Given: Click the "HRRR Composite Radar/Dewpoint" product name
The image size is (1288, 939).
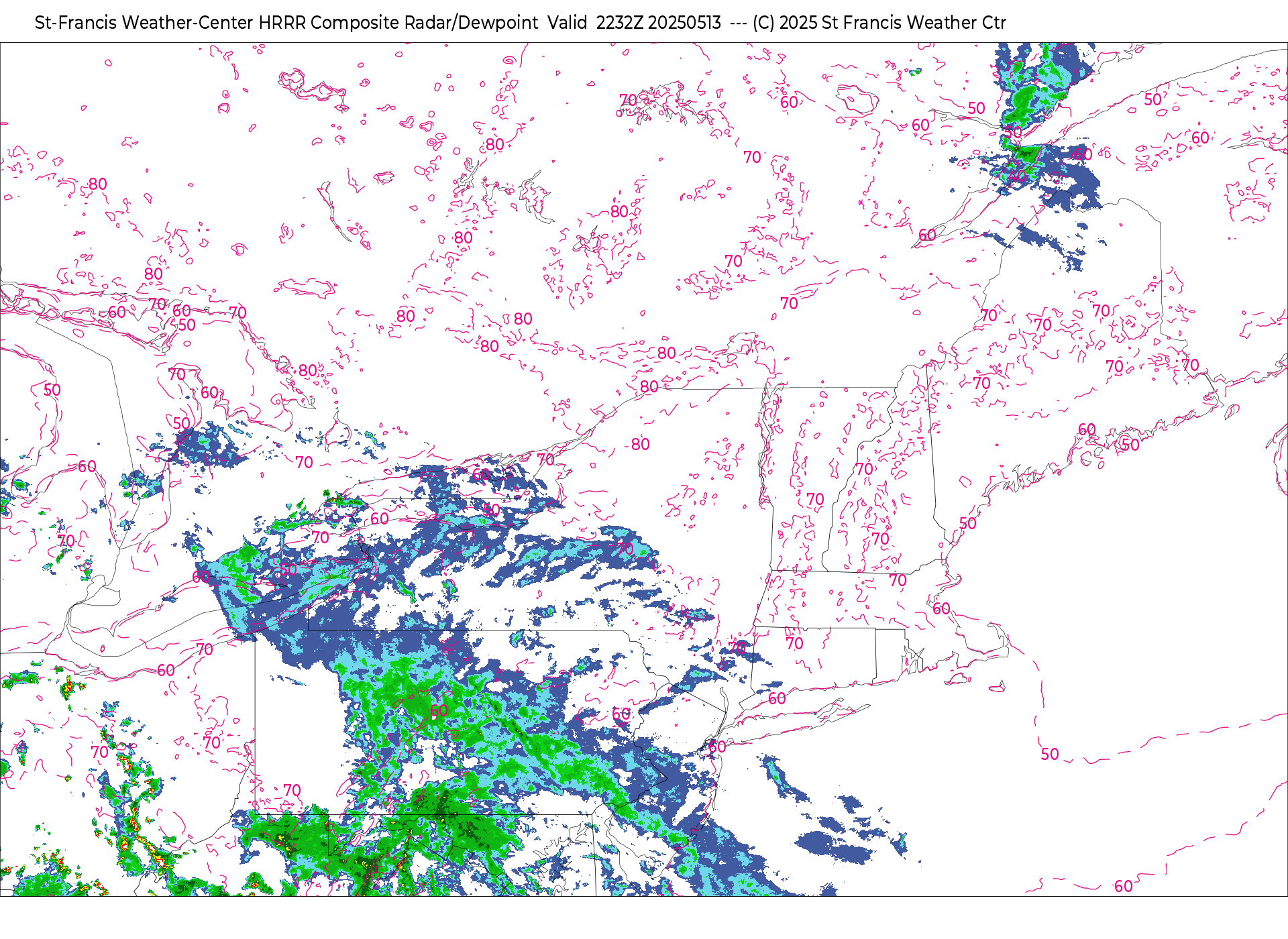Looking at the screenshot, I should (x=398, y=23).
